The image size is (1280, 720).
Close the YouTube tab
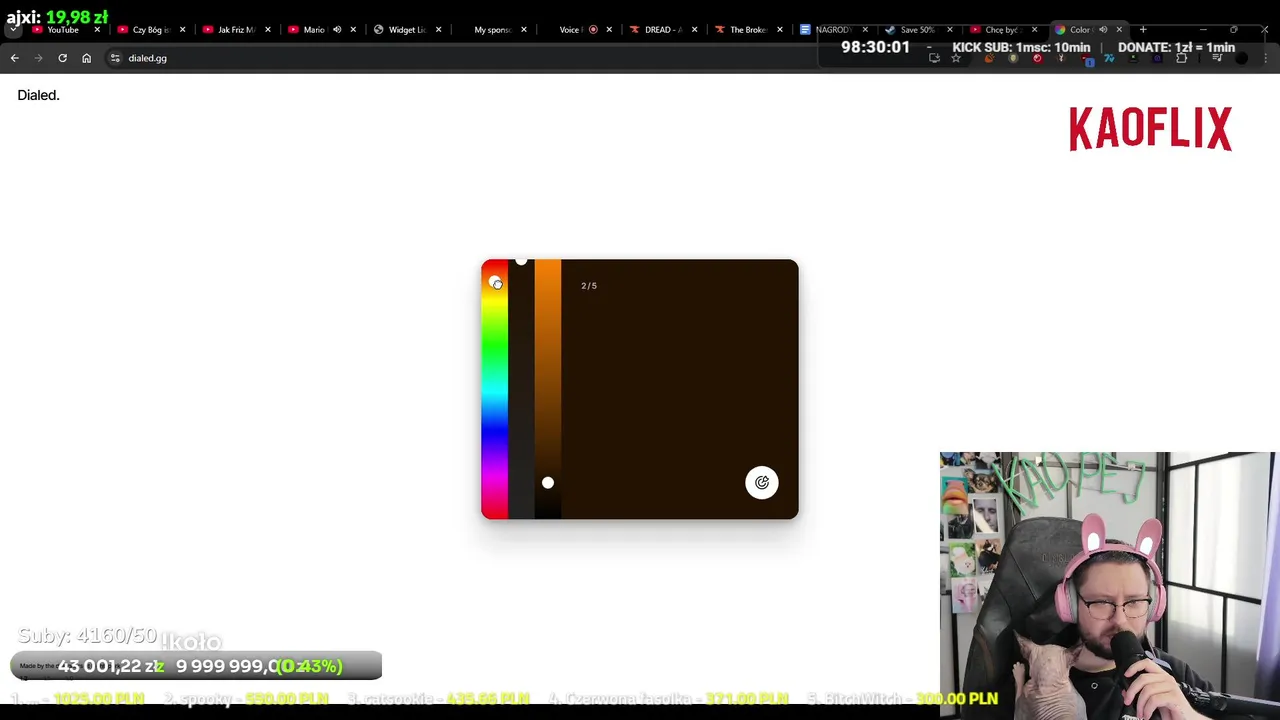pos(97,30)
